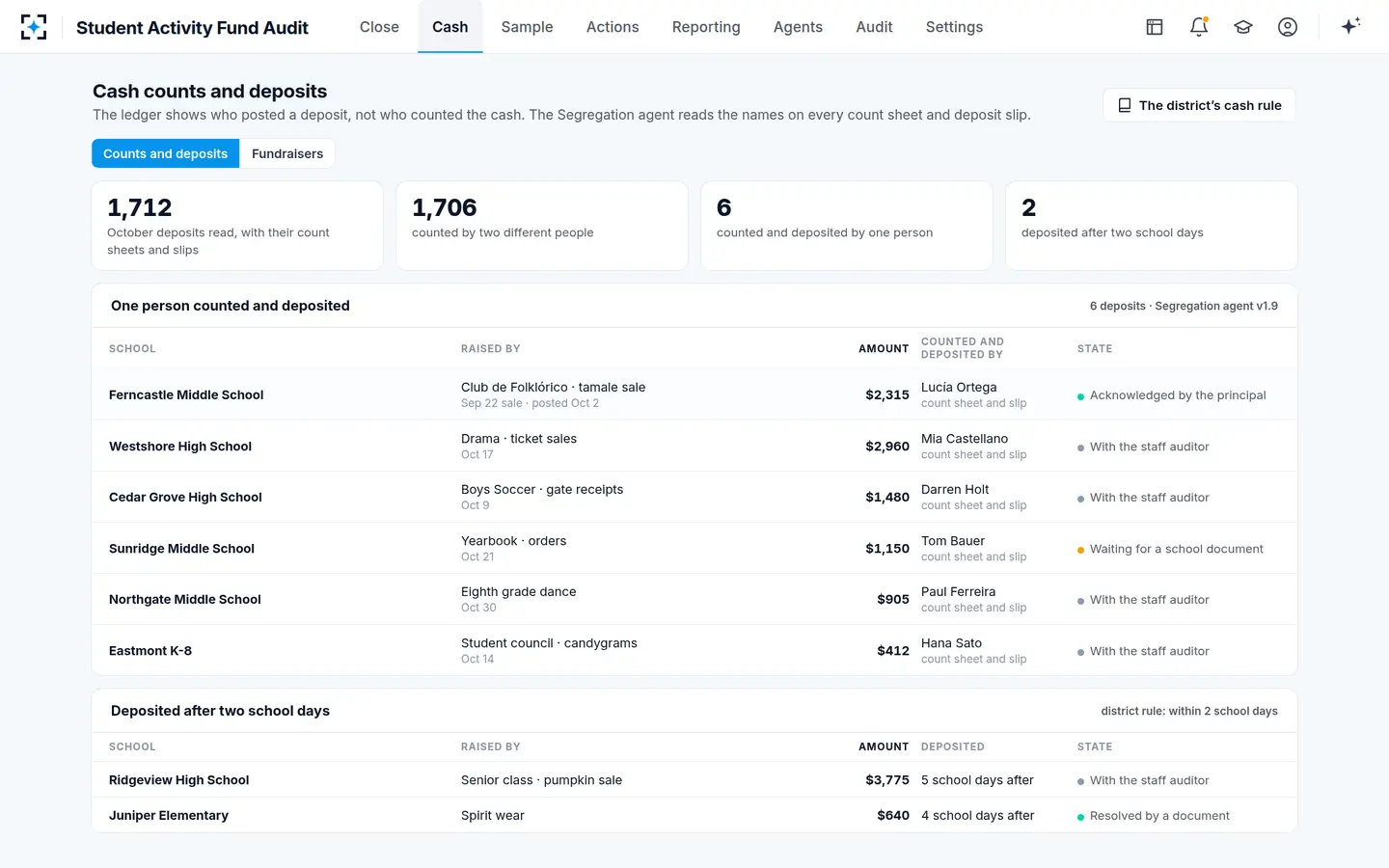Open the Juniper Elementary row
This screenshot has height=868, width=1389.
(694, 815)
